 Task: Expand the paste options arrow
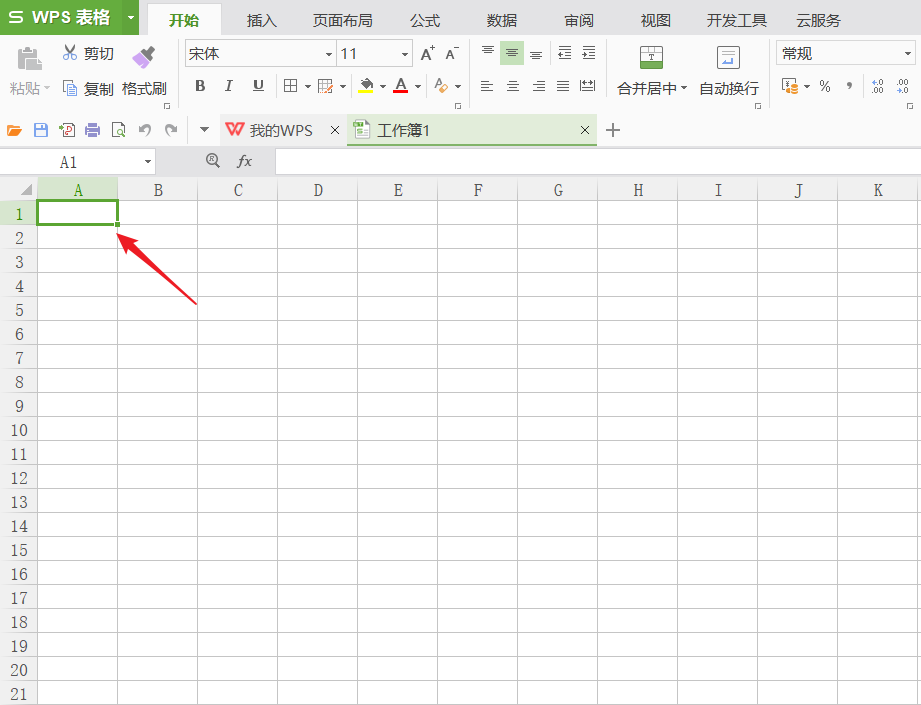pyautogui.click(x=47, y=88)
